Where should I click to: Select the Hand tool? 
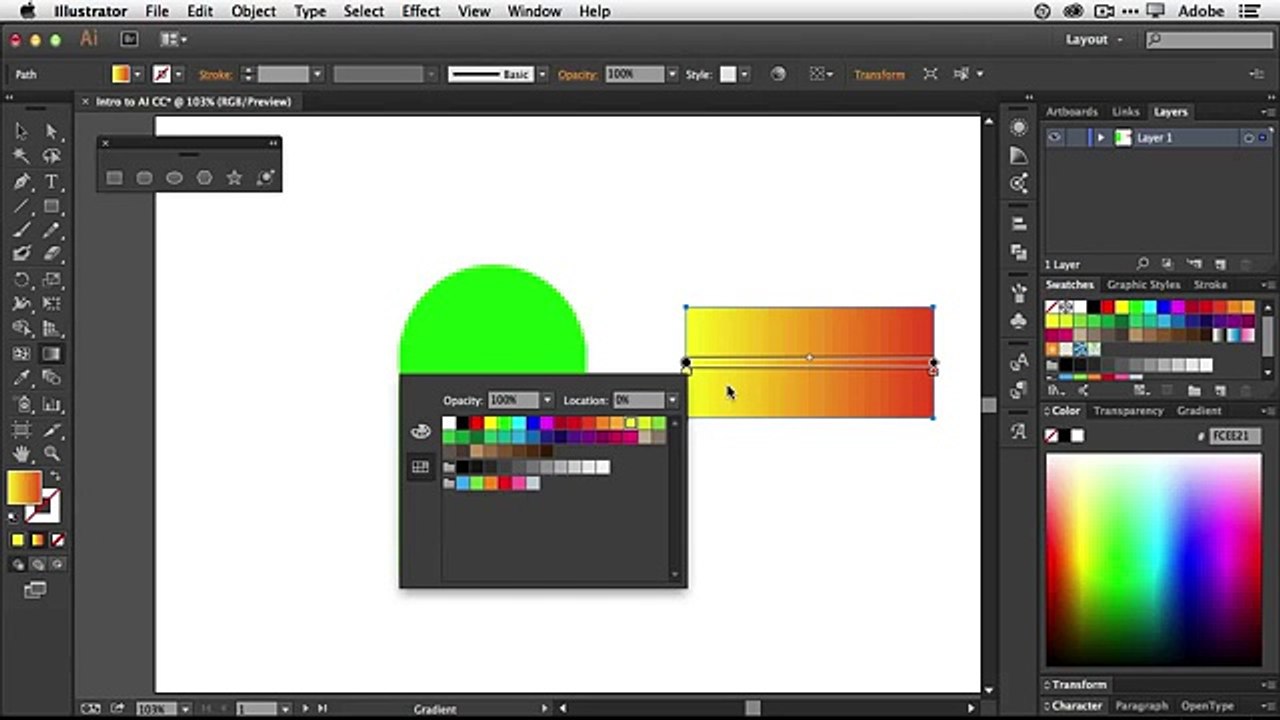pyautogui.click(x=21, y=453)
